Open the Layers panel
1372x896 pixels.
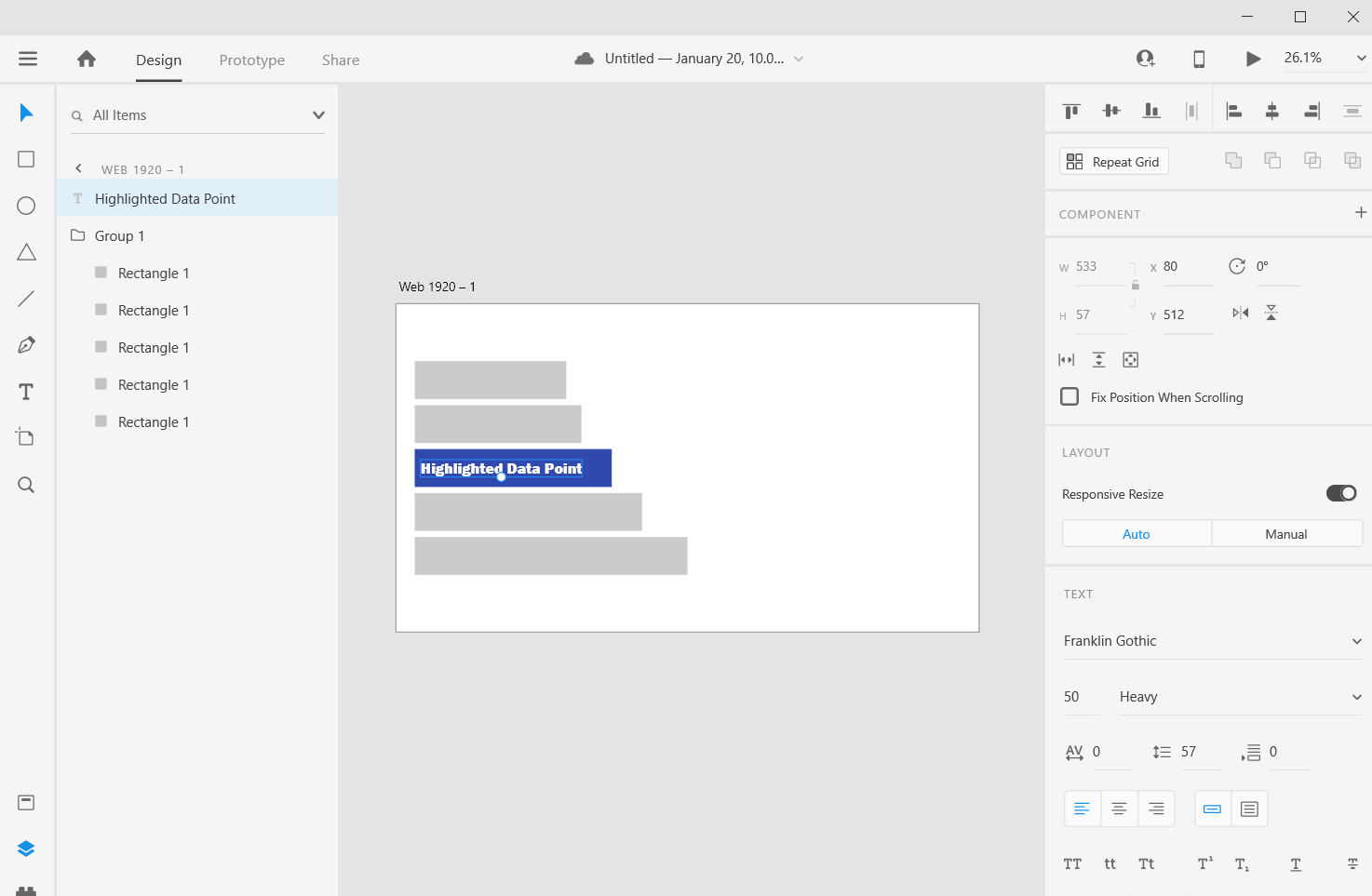(x=26, y=848)
